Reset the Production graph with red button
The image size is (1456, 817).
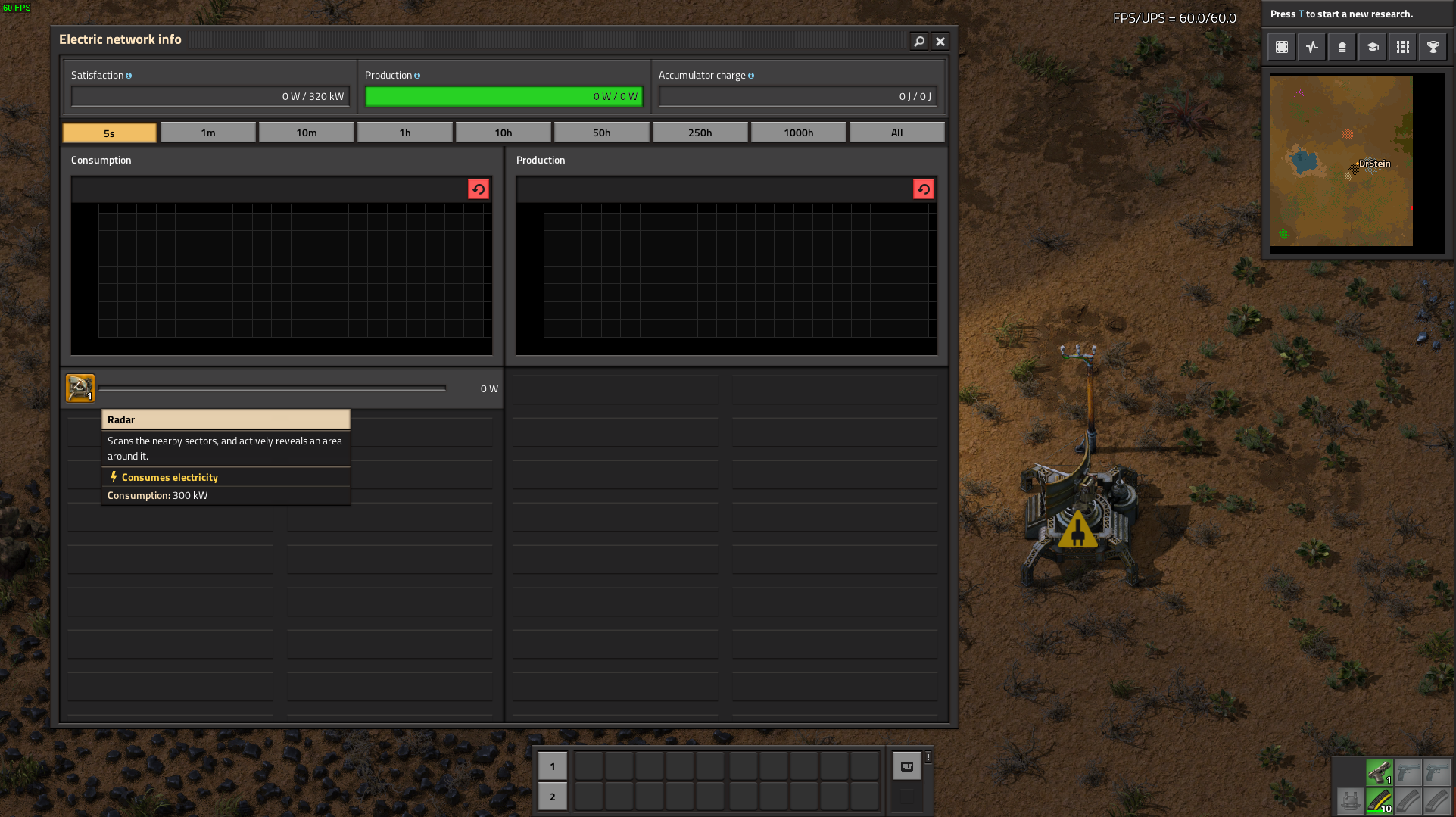click(x=924, y=189)
